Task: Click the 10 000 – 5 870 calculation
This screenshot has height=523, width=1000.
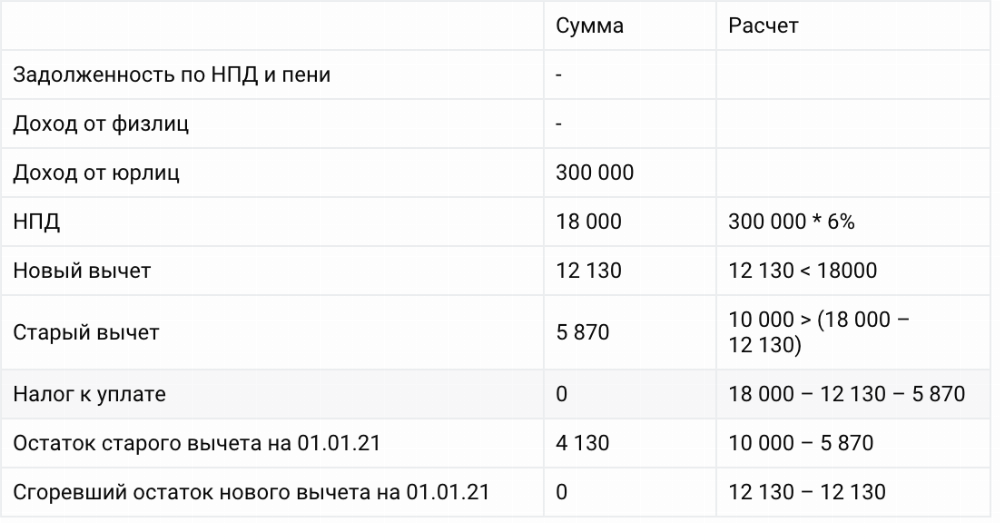Action: tap(801, 443)
